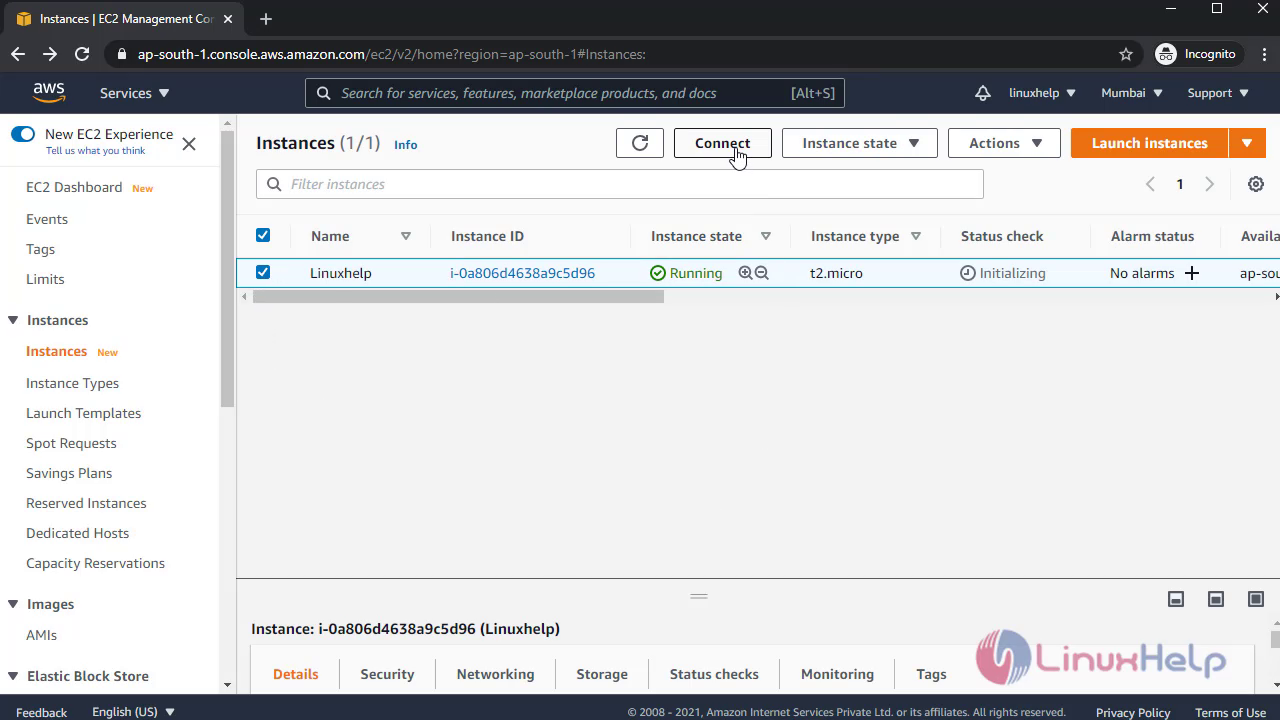The width and height of the screenshot is (1280, 720).
Task: Click the panel resize handle above instance details
Action: pos(699,596)
